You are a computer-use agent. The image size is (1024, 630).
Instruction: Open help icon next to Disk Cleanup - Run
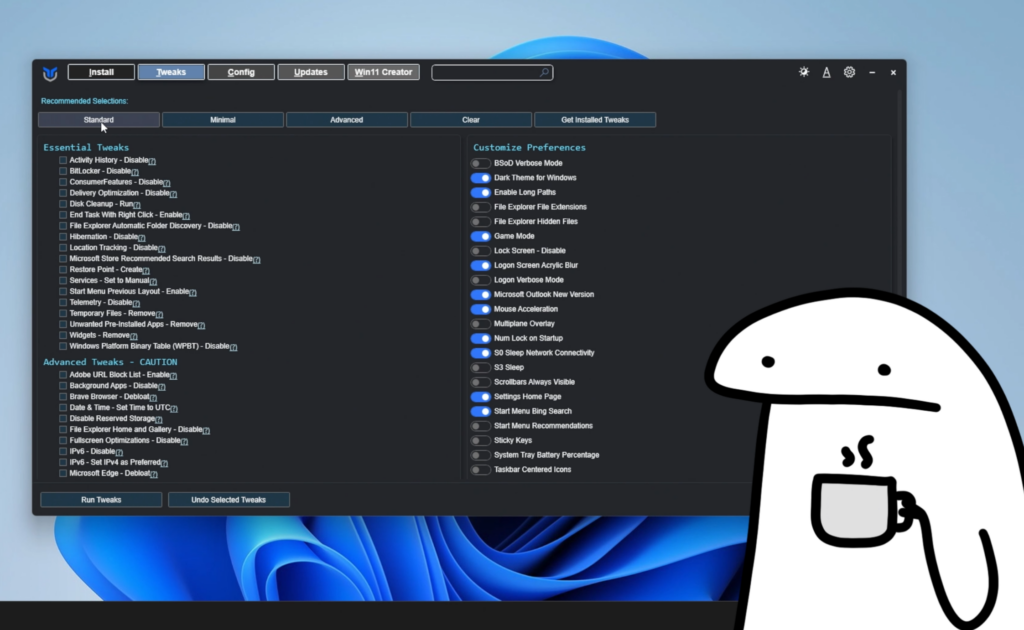tap(136, 205)
